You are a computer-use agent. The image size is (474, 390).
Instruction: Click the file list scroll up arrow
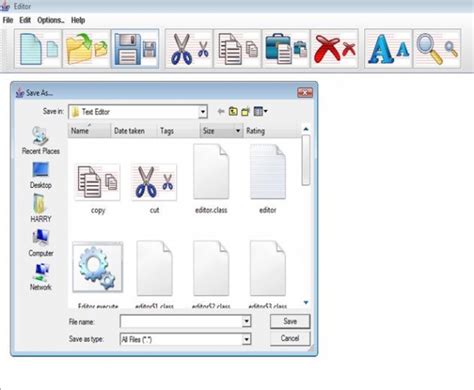click(306, 129)
